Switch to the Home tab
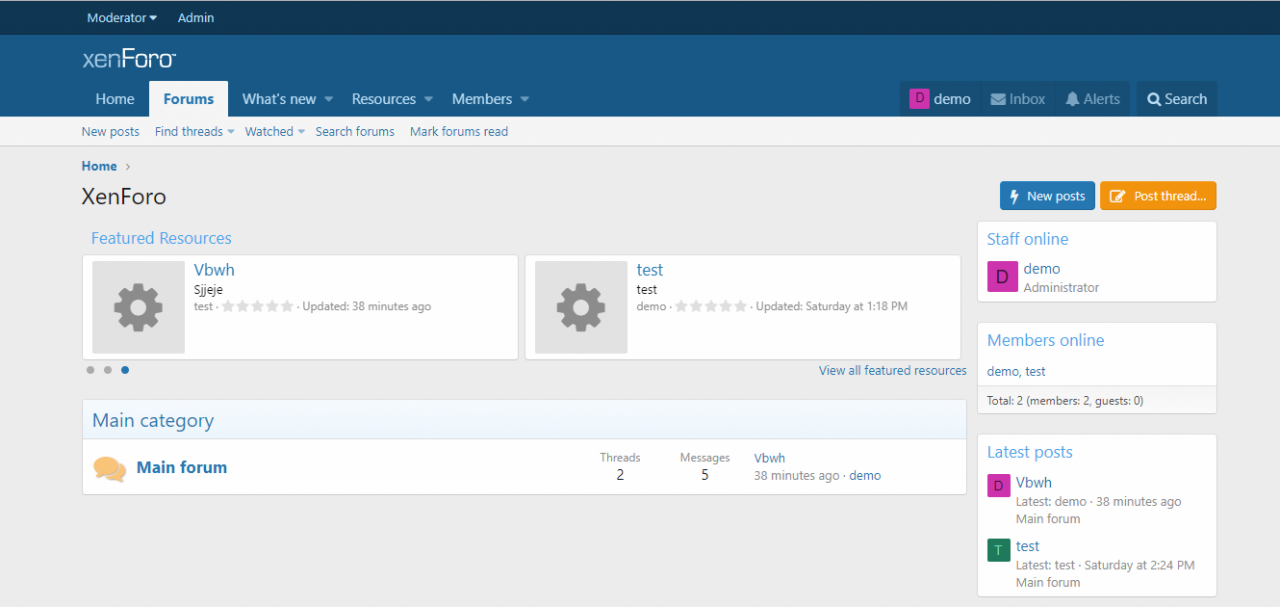Screen dimensions: 1280x607 click(115, 99)
